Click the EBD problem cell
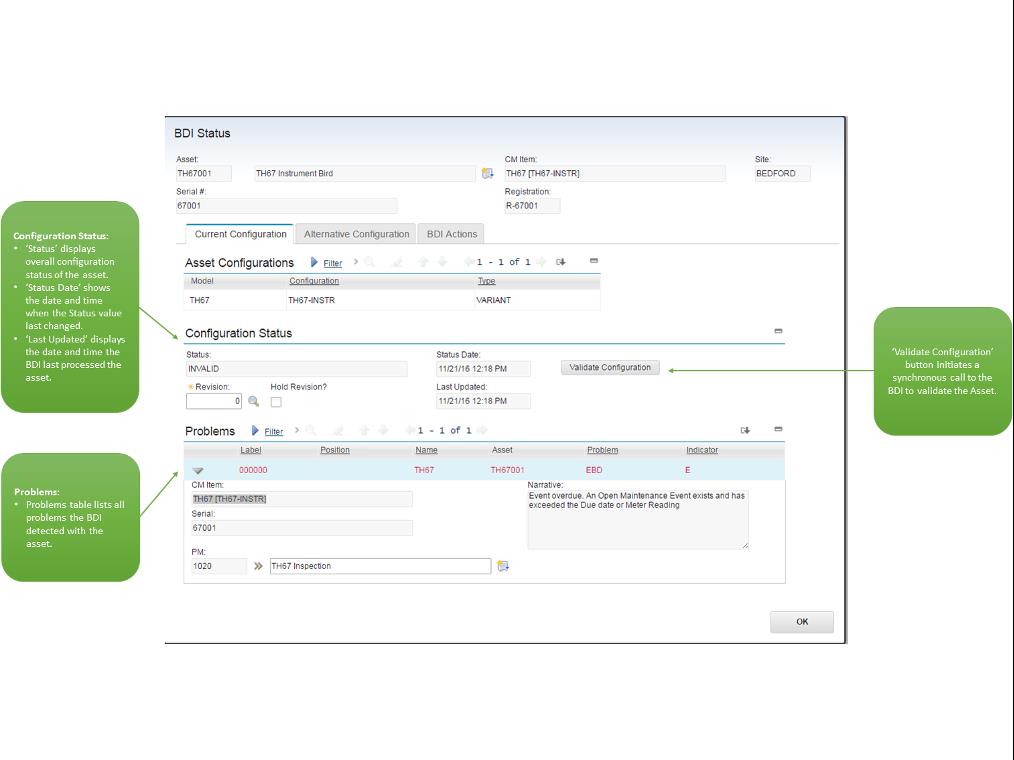This screenshot has height=760, width=1014. [594, 470]
